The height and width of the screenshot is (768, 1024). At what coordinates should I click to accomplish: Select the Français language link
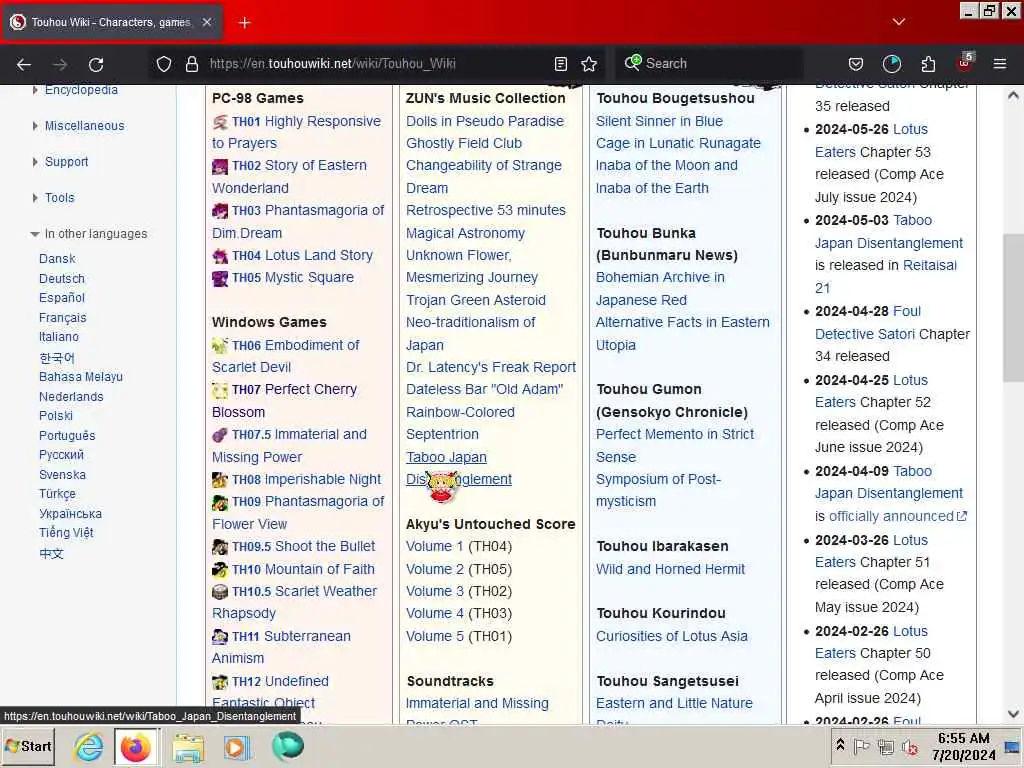(x=63, y=318)
